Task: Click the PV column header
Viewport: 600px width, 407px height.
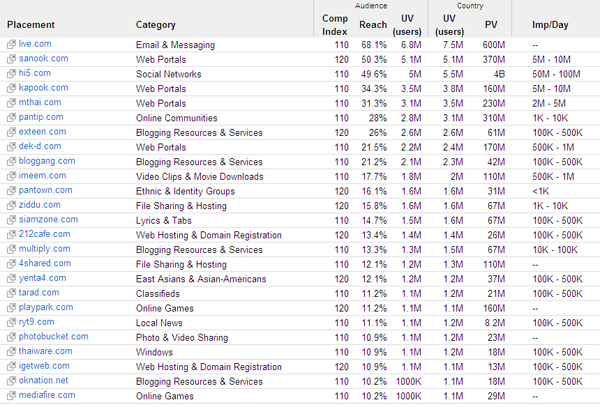Action: 491,25
